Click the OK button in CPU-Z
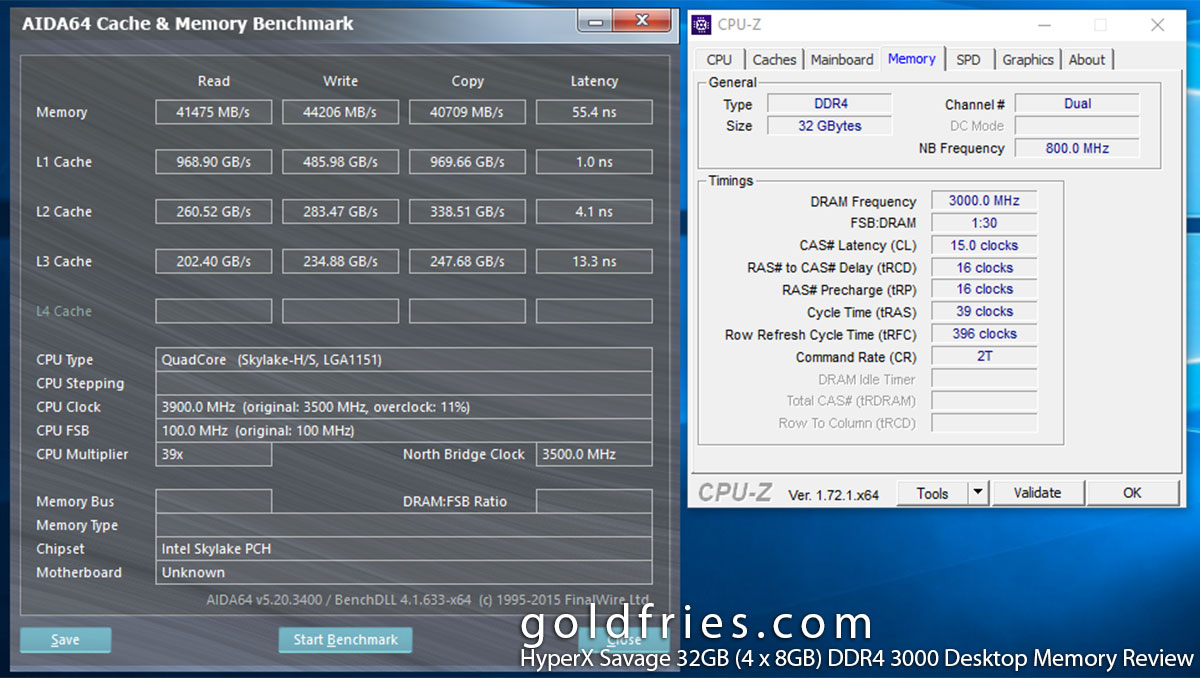1200x678 pixels. pyautogui.click(x=1132, y=493)
